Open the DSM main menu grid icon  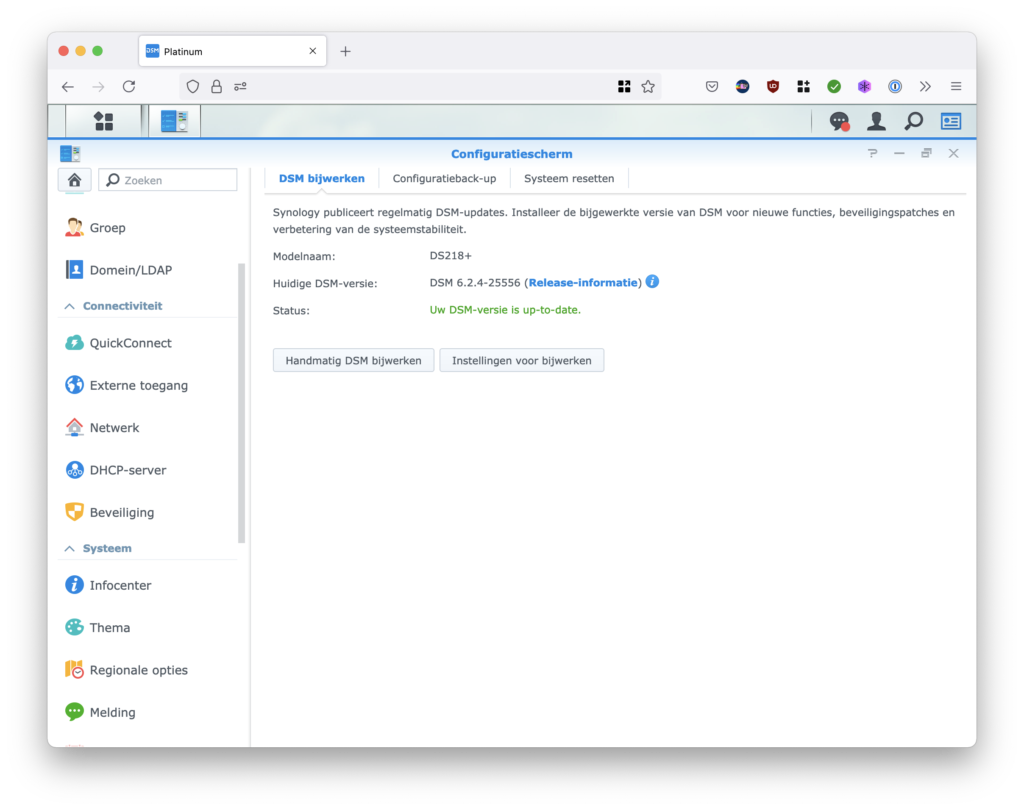[x=103, y=121]
